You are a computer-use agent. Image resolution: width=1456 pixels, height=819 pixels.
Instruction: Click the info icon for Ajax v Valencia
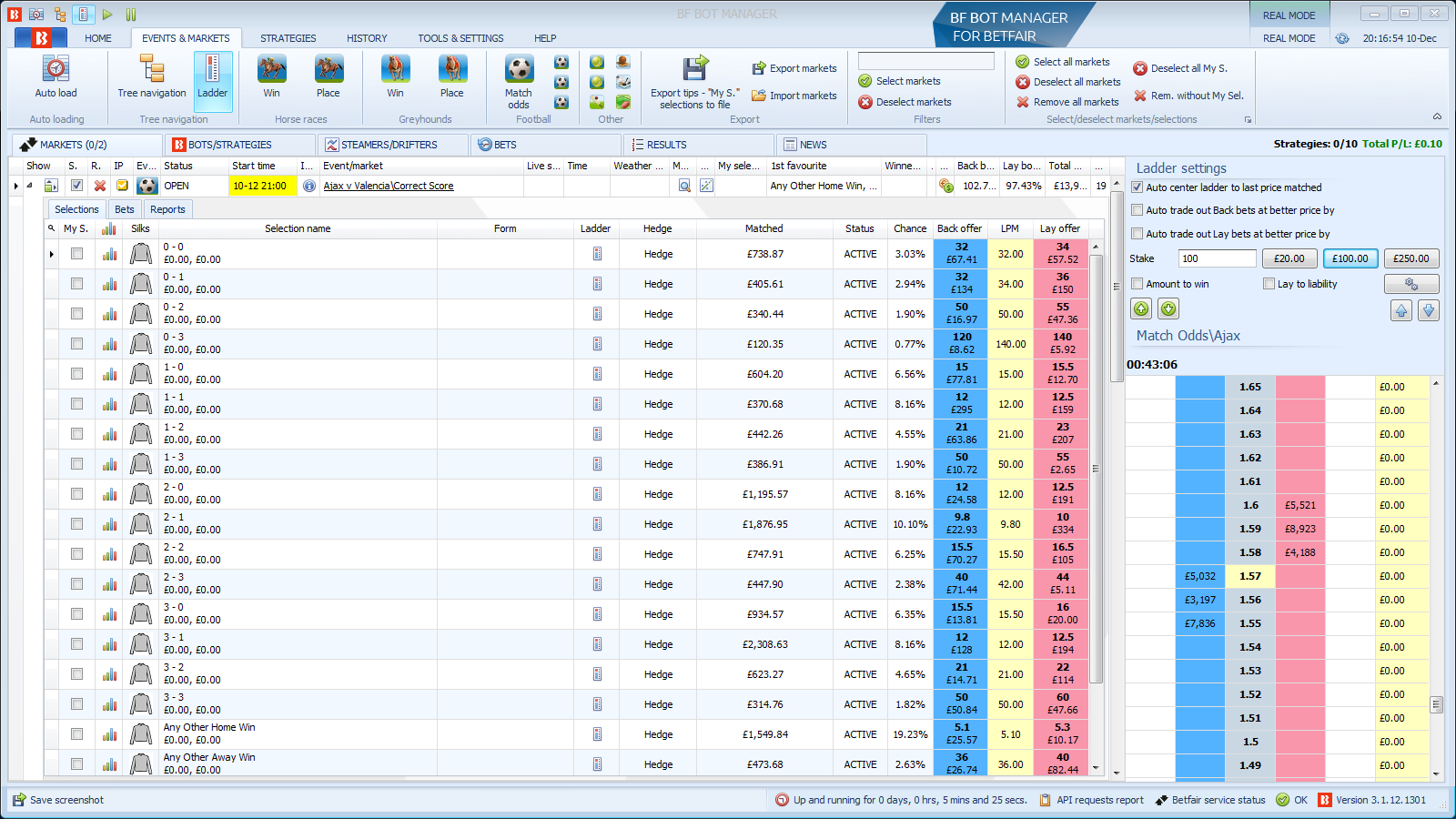point(309,186)
